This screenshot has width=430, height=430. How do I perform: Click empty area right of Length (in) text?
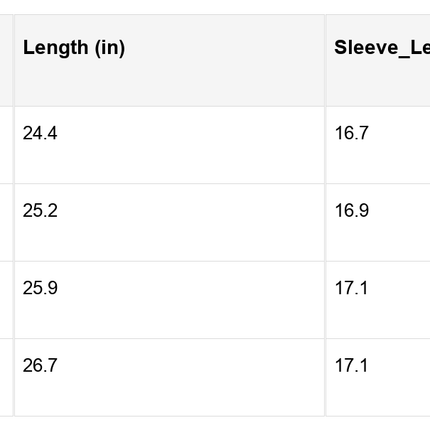225,60
